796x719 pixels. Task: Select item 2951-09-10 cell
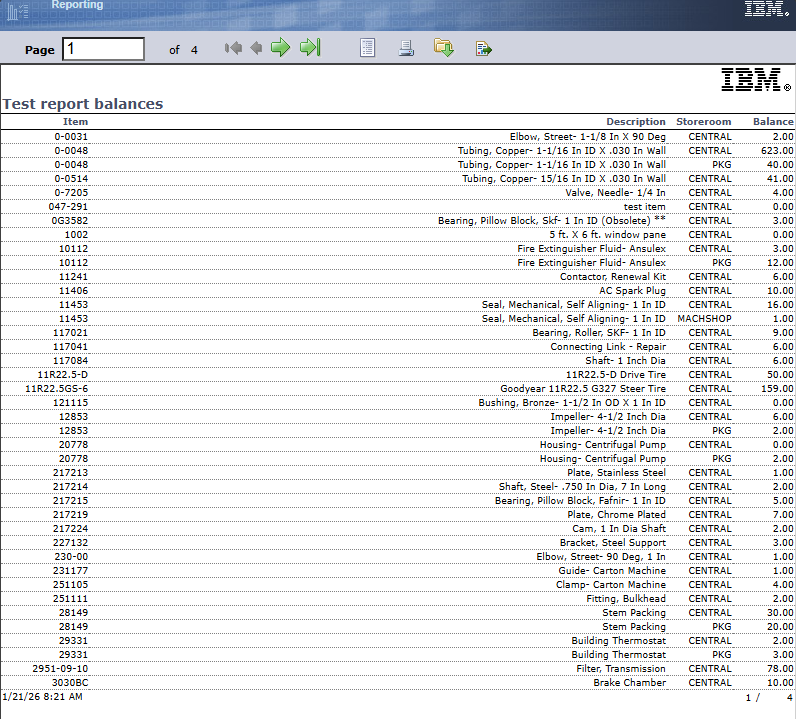click(60, 669)
